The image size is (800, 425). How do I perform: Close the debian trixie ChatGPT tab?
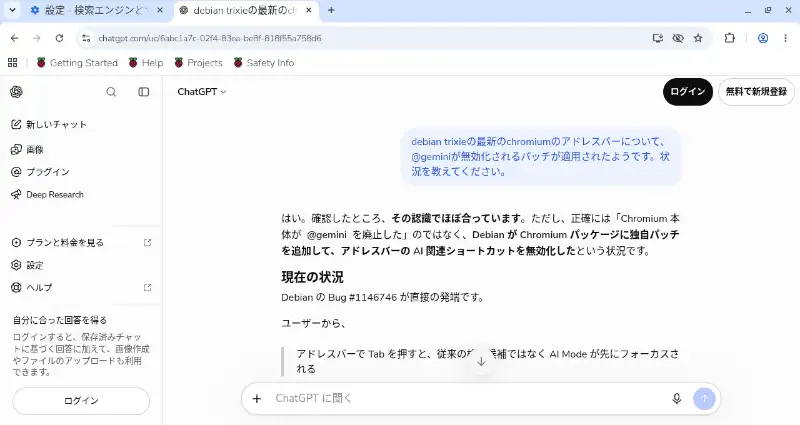[x=309, y=10]
